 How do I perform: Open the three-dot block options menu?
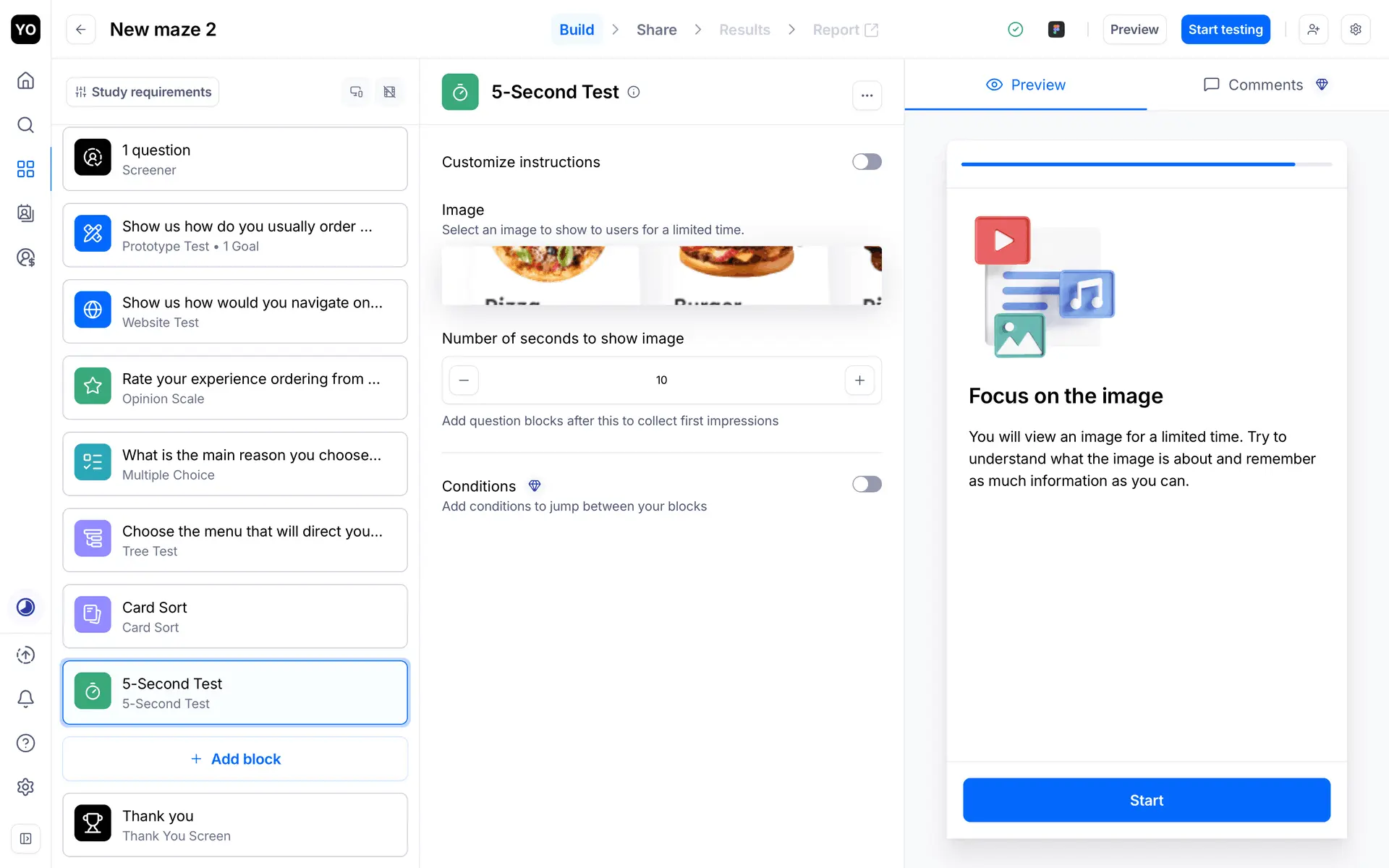867,95
